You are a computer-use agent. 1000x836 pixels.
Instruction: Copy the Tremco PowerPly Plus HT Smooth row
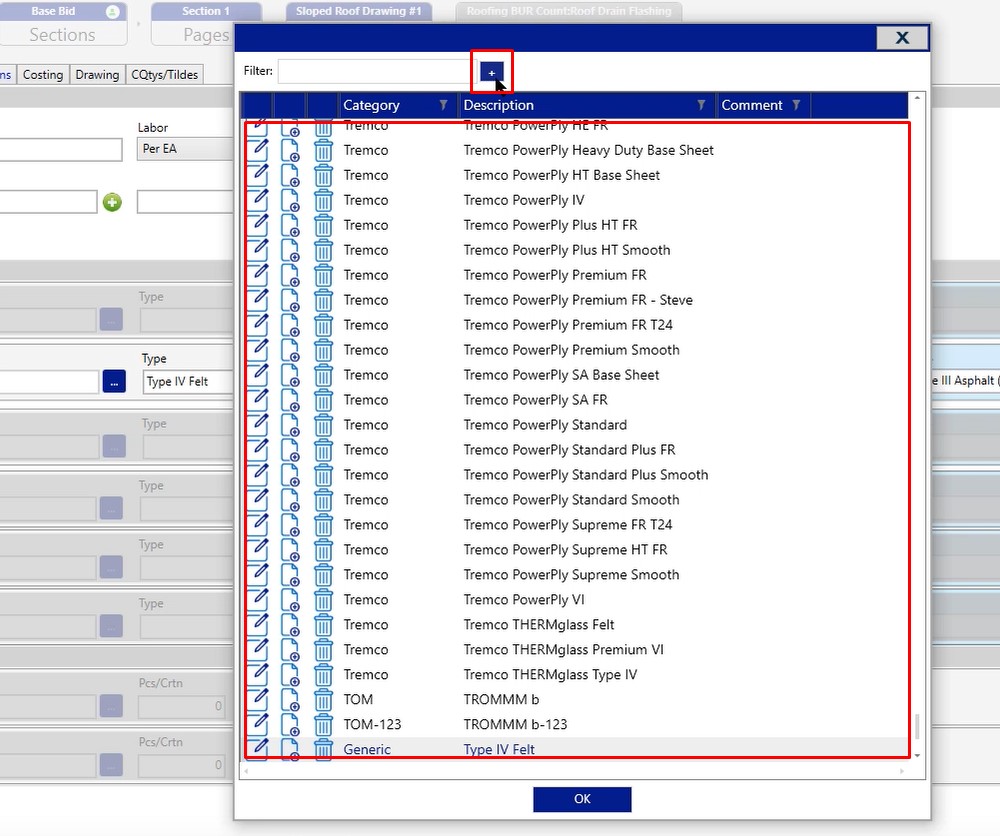(x=290, y=251)
